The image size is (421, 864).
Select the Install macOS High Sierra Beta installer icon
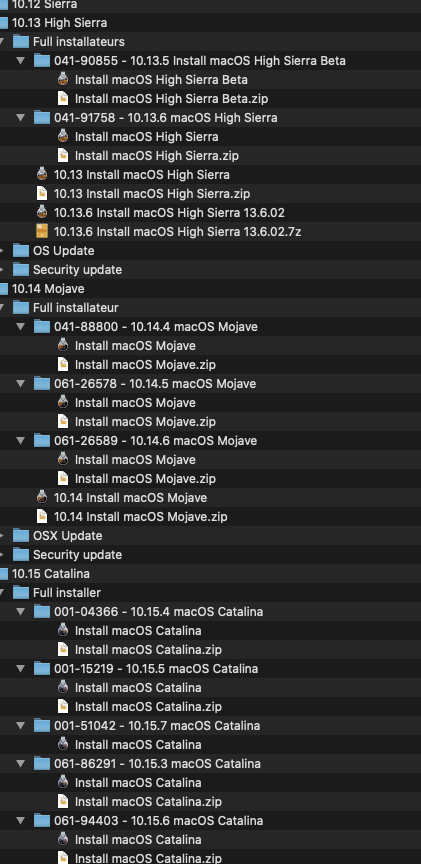(63, 79)
